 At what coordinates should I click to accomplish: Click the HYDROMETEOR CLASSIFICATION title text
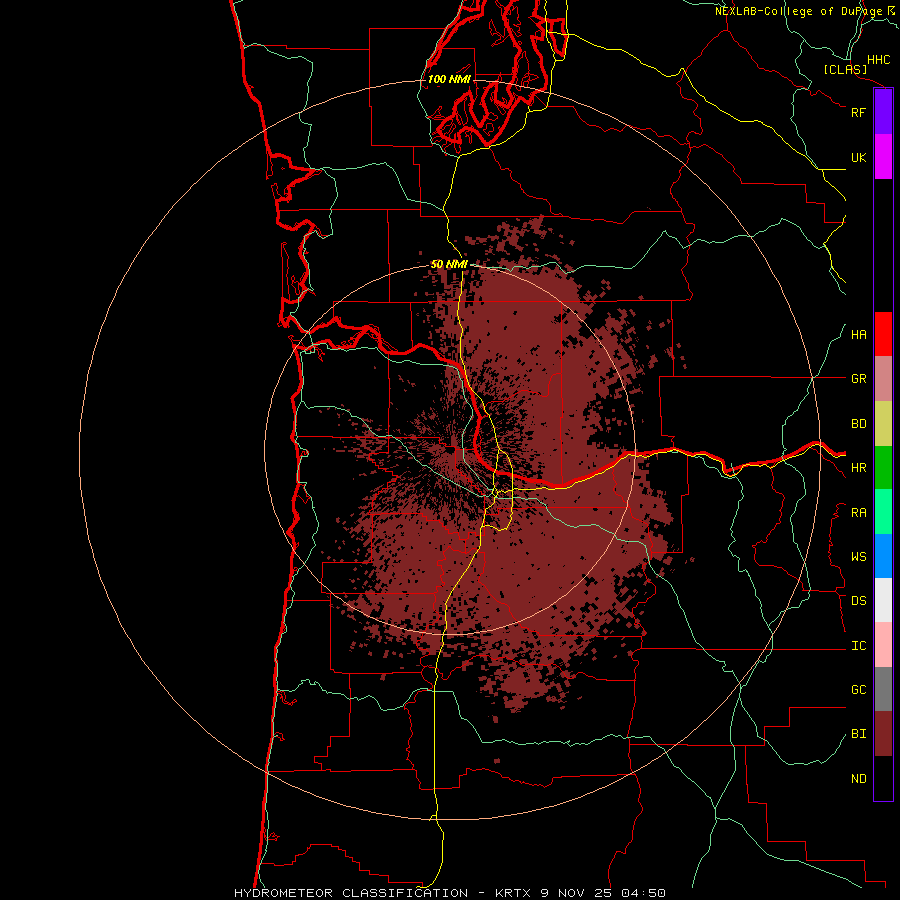pyautogui.click(x=351, y=893)
